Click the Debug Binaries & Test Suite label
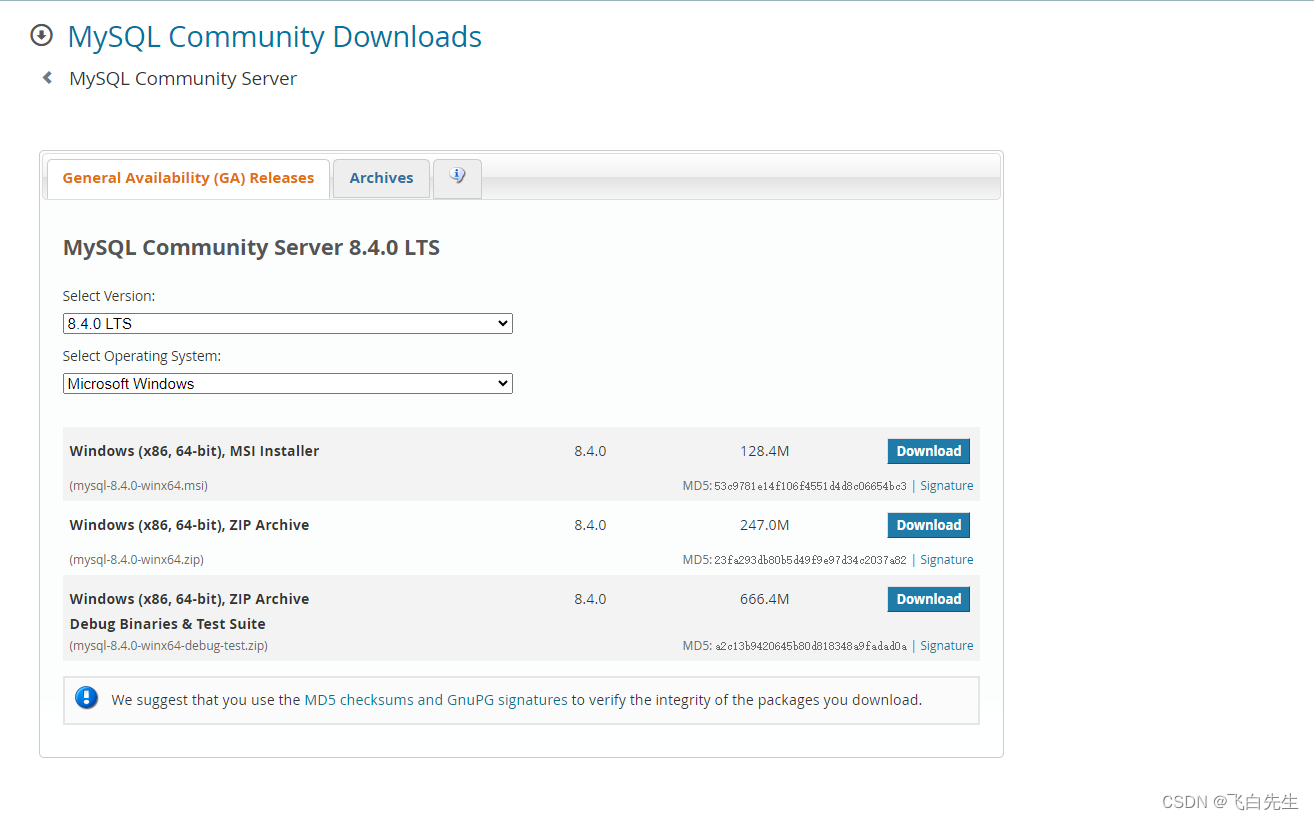 167,624
